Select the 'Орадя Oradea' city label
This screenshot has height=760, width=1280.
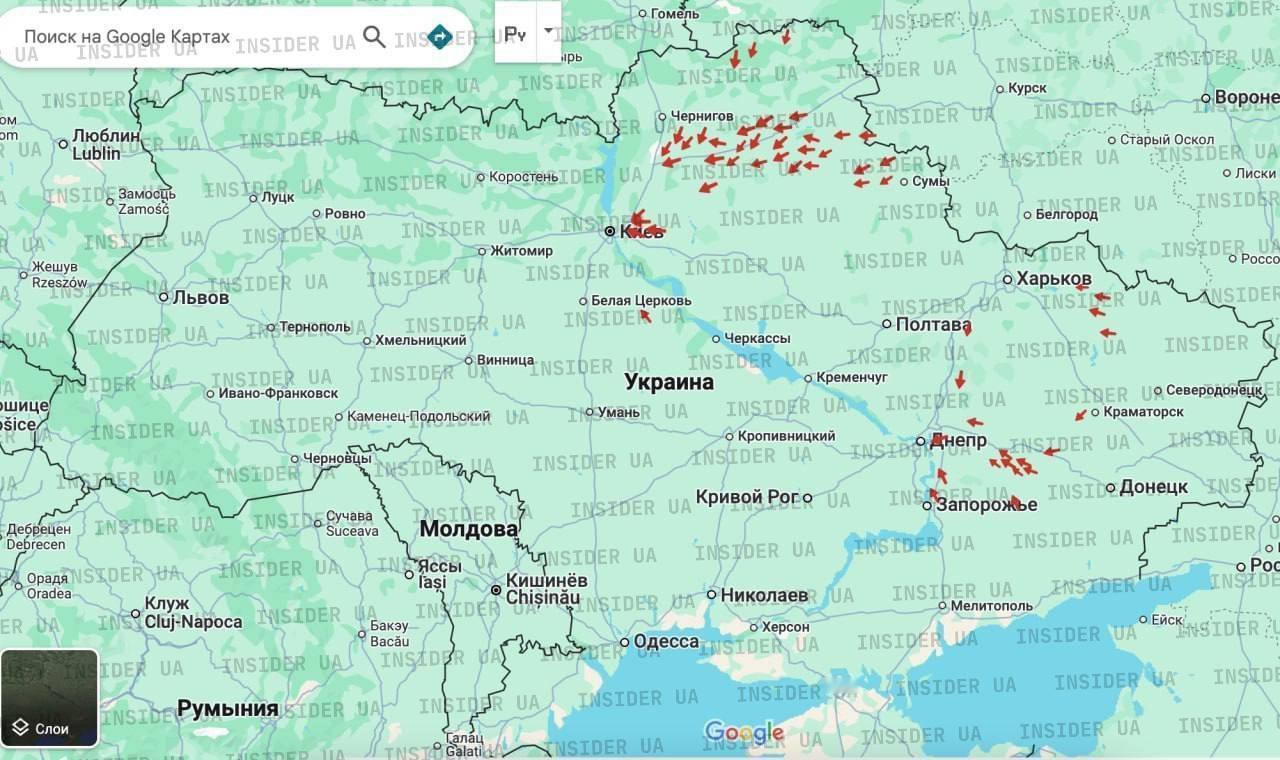(49, 586)
